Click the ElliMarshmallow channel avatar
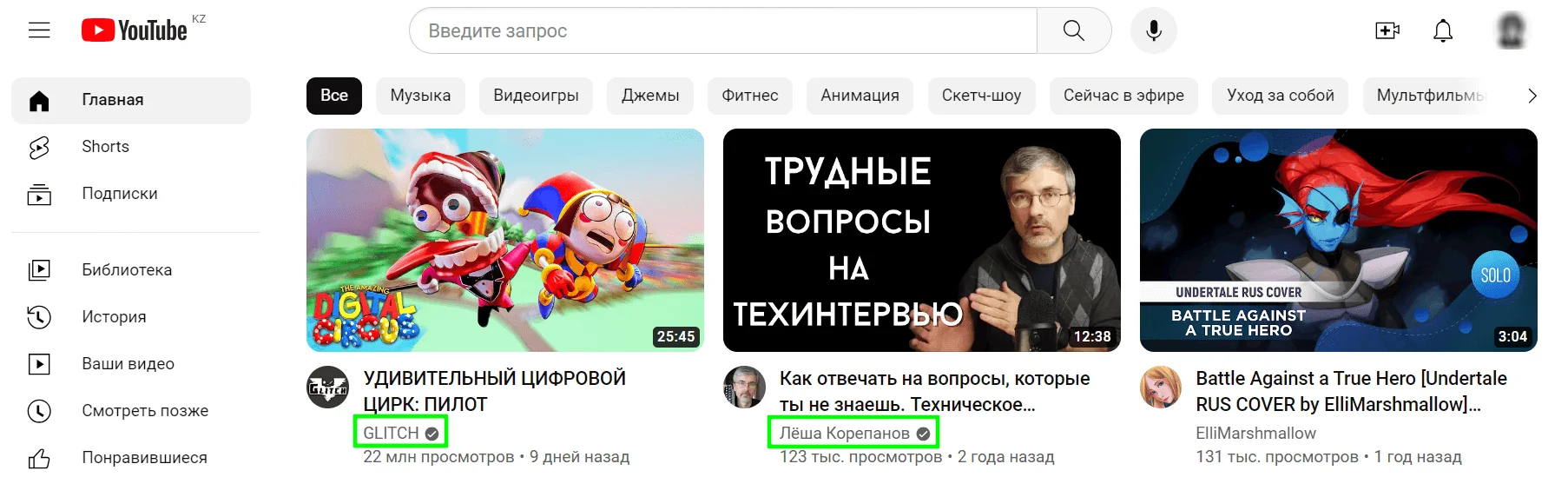Screen dimensions: 1568x497 [x=1161, y=388]
